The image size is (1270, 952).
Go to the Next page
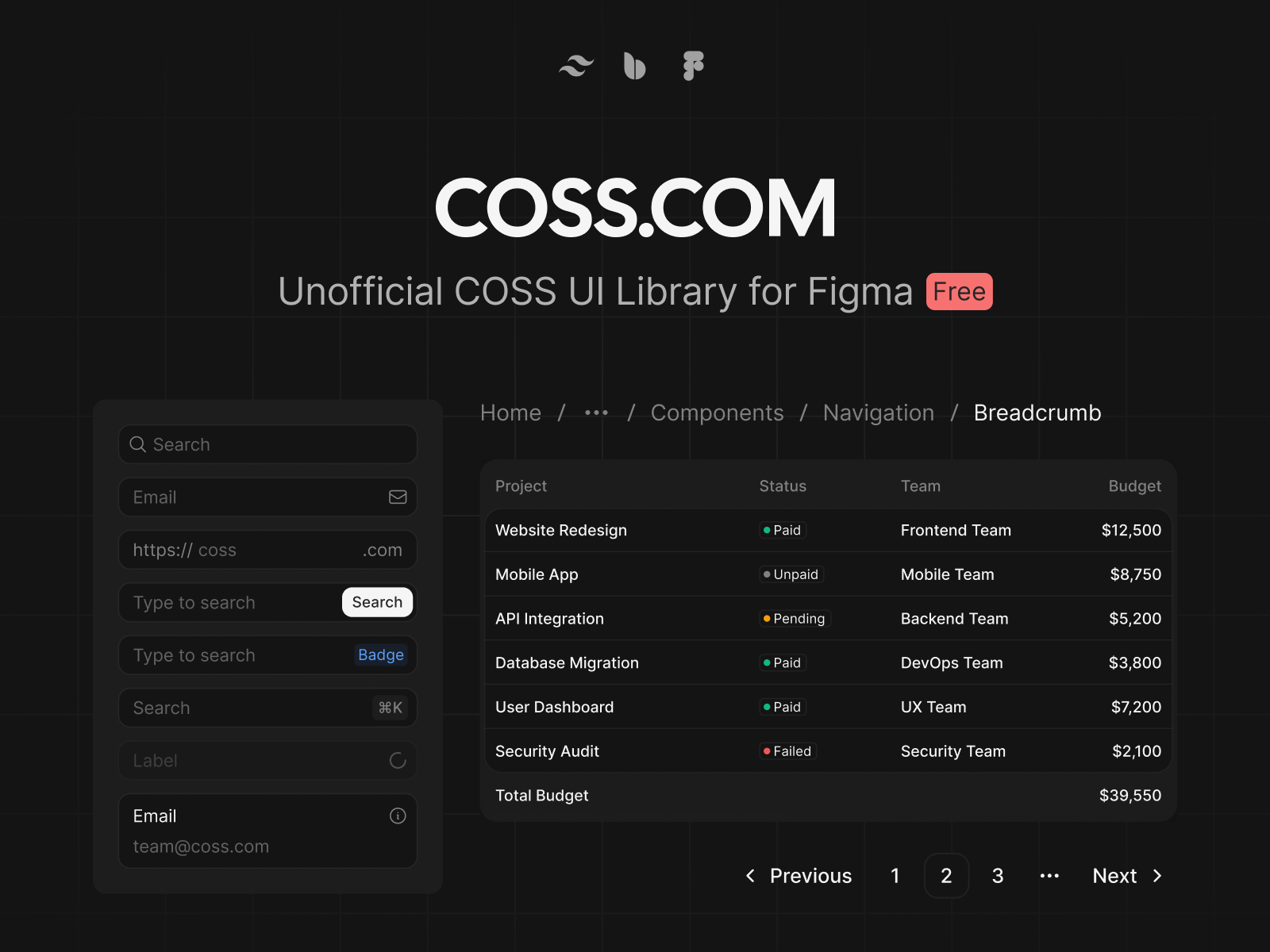1127,876
